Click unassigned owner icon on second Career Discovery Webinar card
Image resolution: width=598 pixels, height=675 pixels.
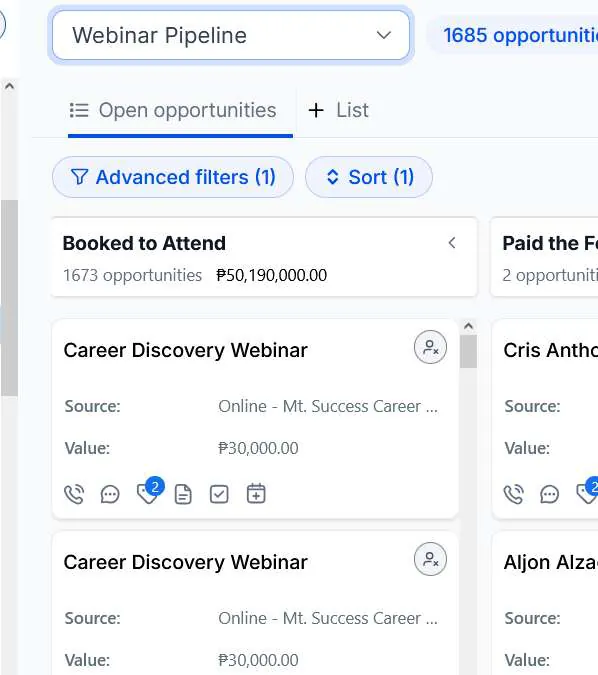(430, 559)
